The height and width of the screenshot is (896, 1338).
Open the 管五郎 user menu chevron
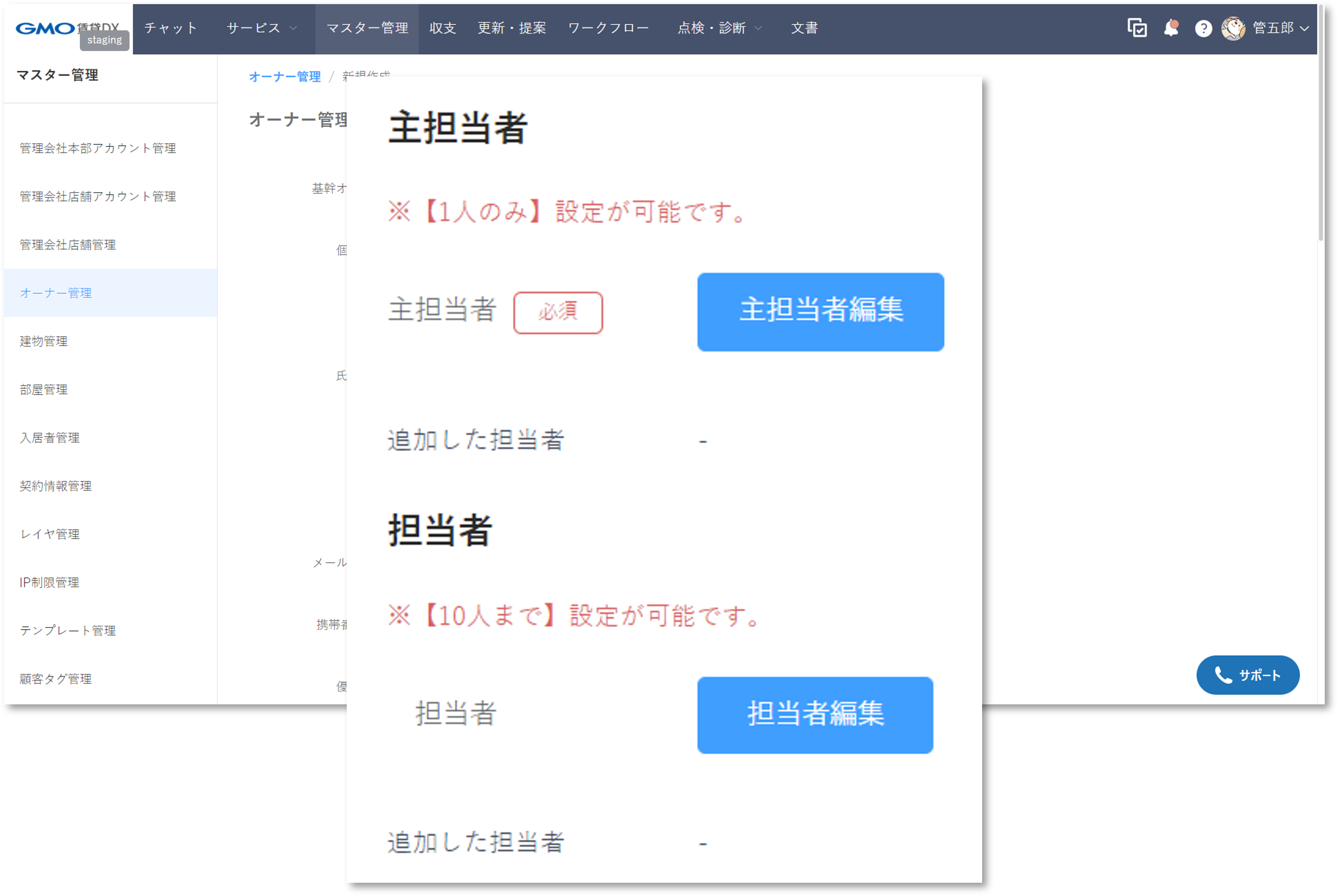click(1304, 28)
